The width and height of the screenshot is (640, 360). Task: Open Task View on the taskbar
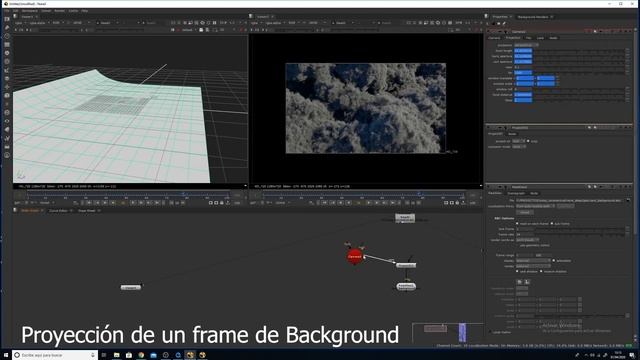(x=104, y=355)
